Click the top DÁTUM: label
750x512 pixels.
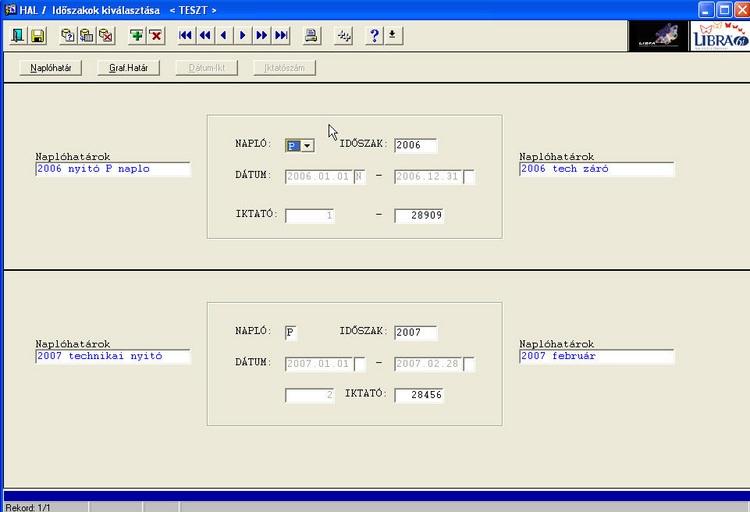[x=254, y=175]
